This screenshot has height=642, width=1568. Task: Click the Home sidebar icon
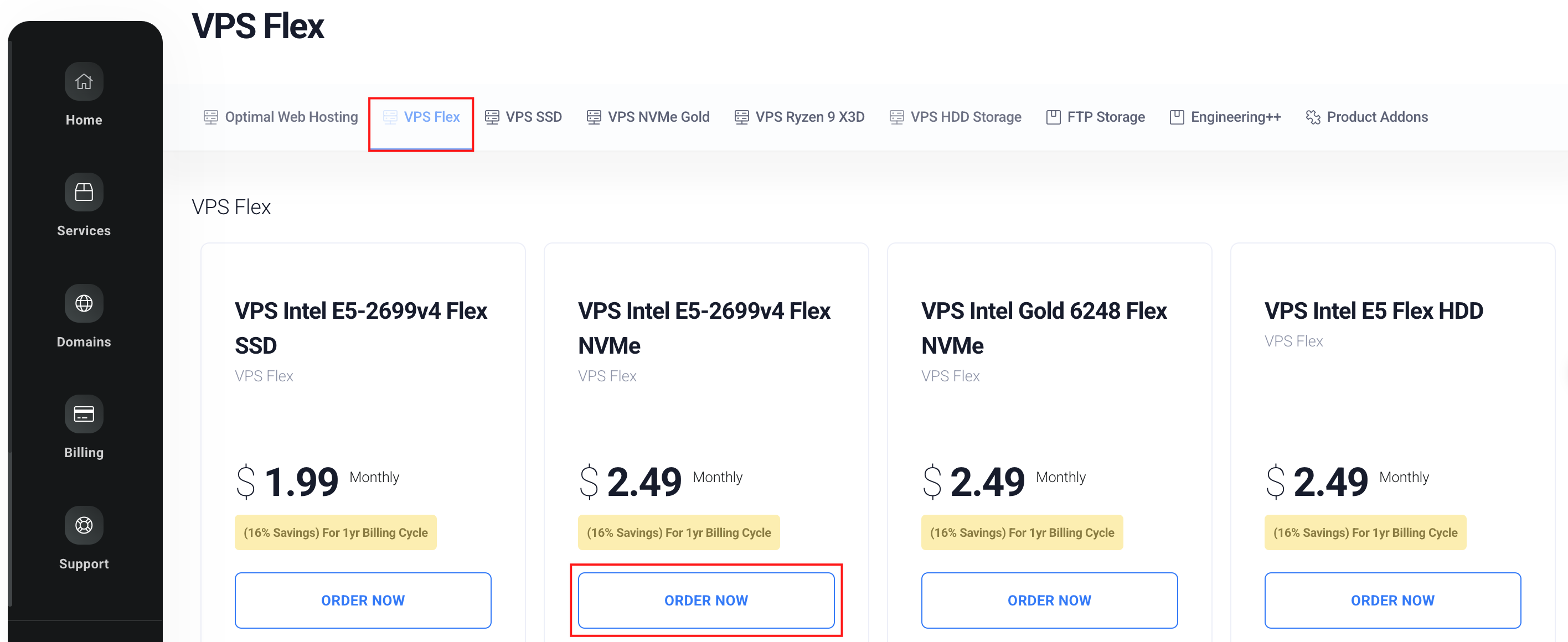(x=84, y=81)
